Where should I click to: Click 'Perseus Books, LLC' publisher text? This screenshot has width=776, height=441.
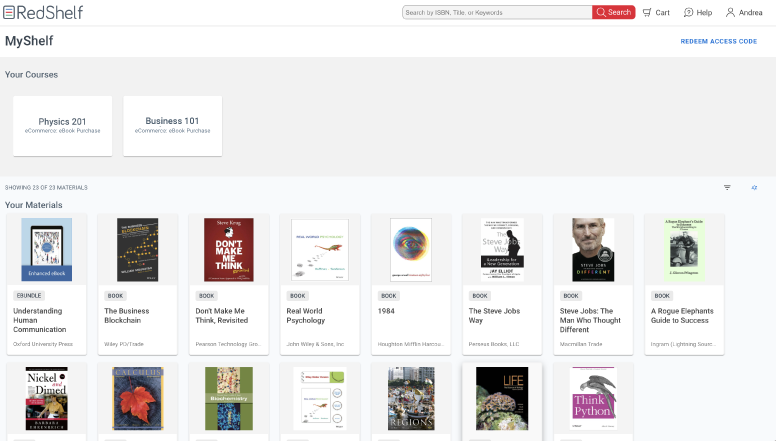point(494,344)
